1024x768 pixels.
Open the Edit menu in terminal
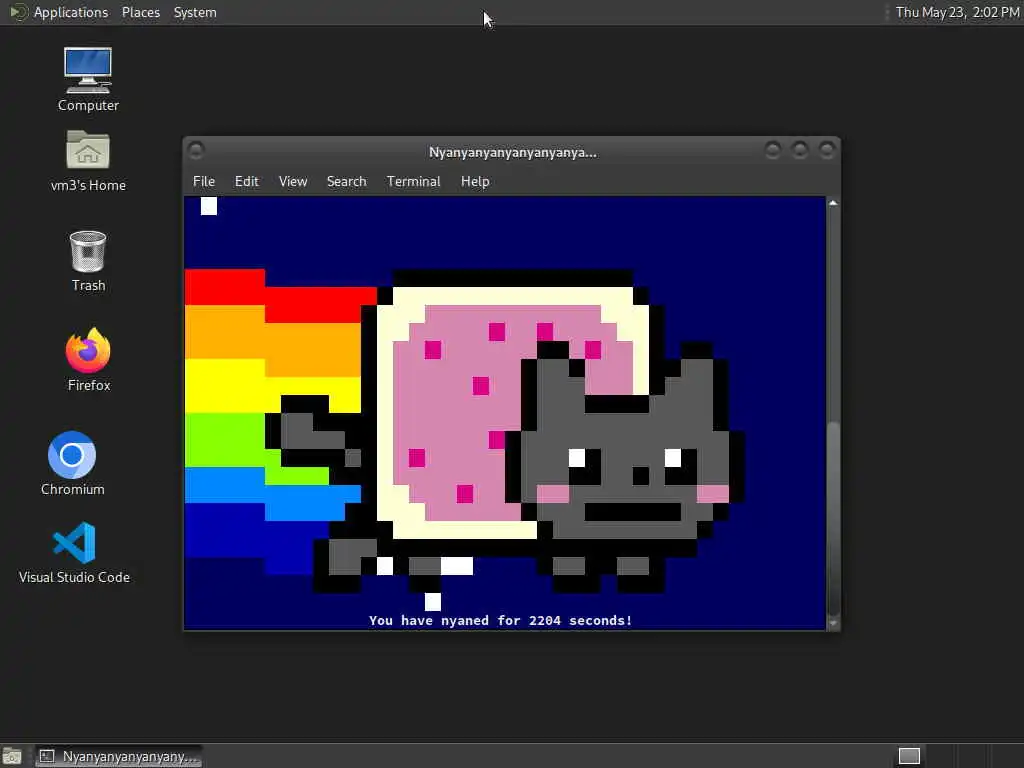247,182
